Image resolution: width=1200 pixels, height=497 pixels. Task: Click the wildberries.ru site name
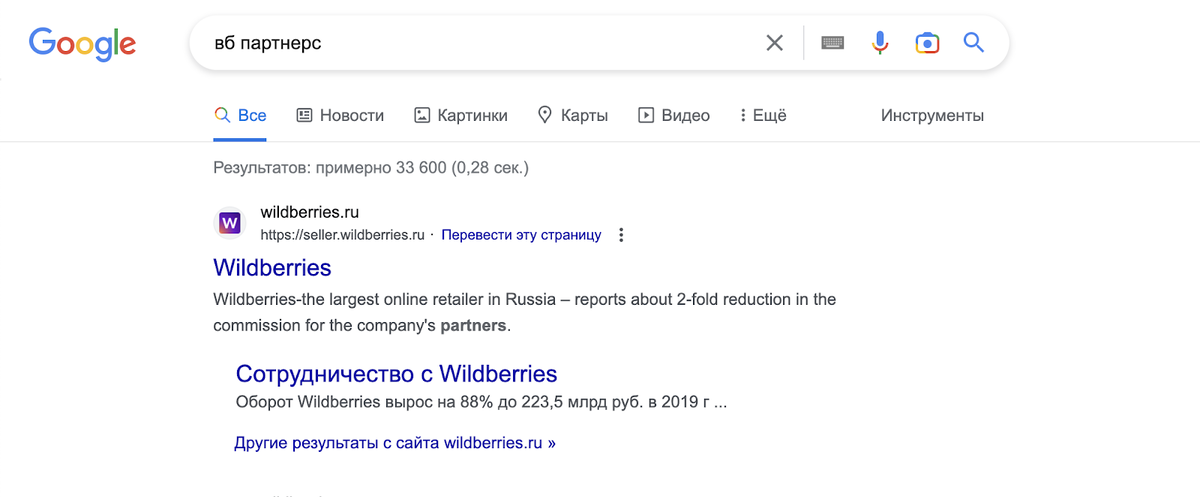(x=309, y=212)
